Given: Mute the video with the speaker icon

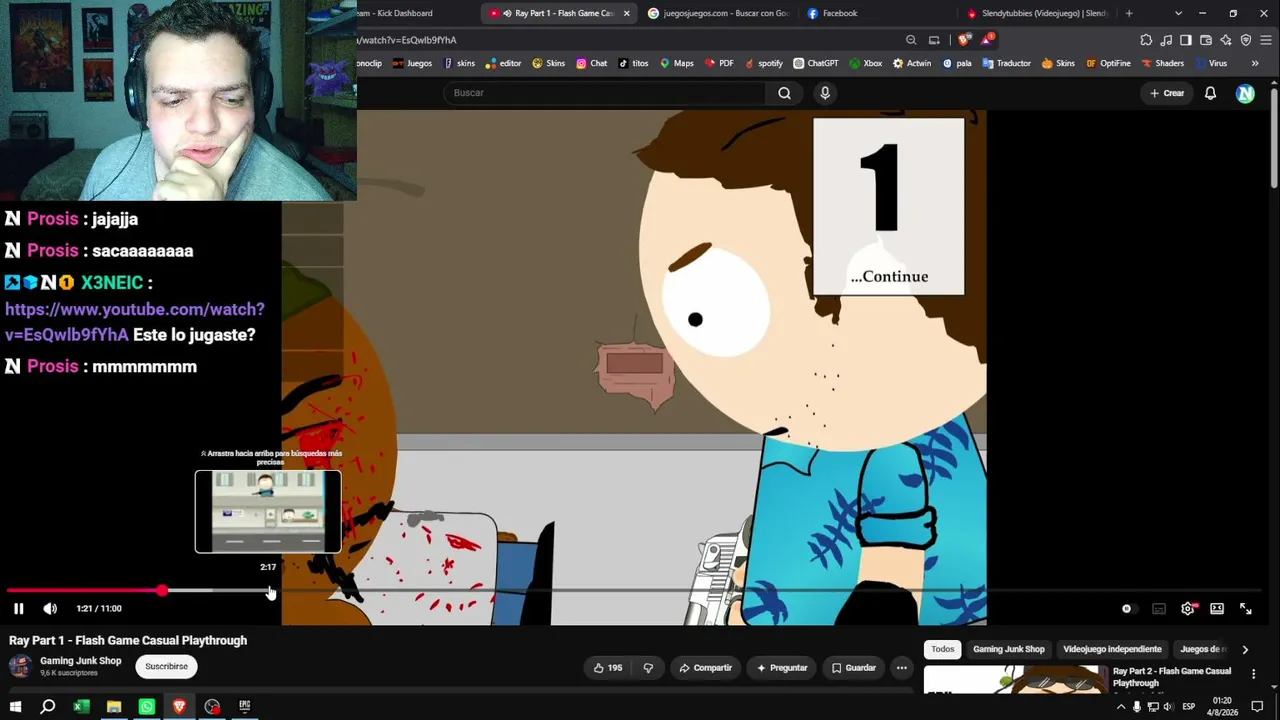Looking at the screenshot, I should pos(50,608).
